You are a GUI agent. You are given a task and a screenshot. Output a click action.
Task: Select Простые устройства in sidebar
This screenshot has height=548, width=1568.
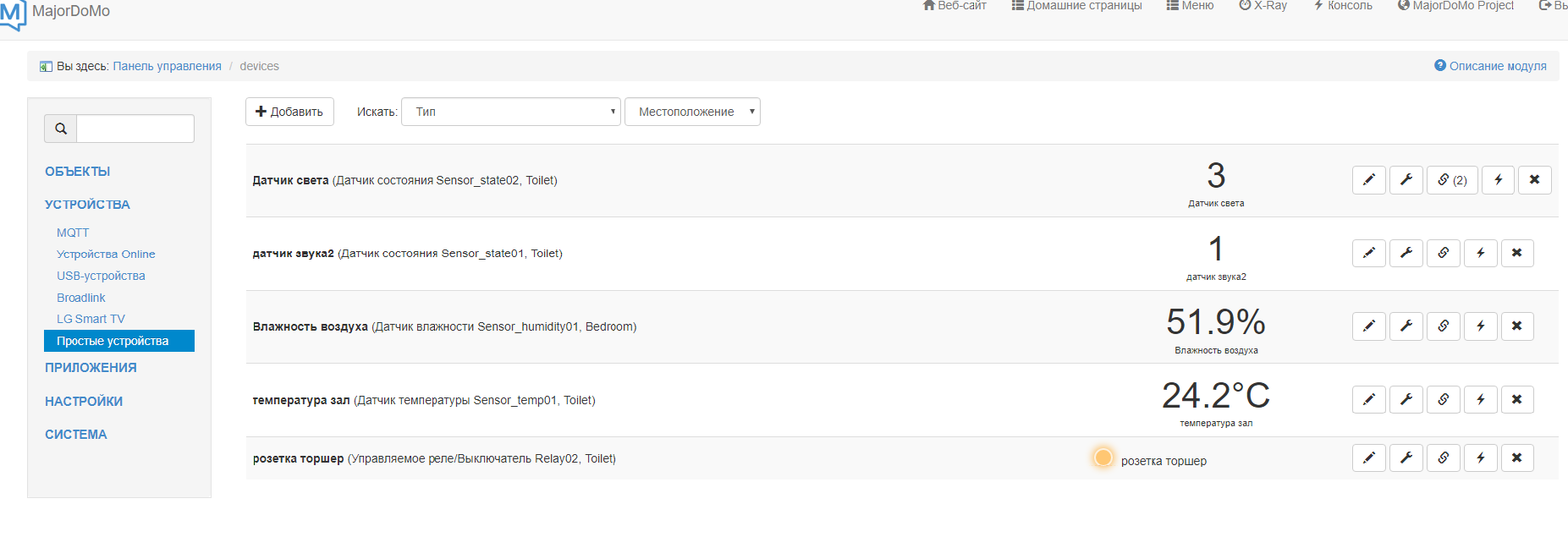click(x=118, y=341)
